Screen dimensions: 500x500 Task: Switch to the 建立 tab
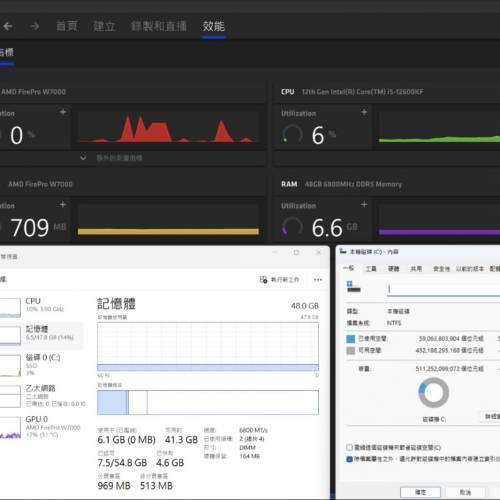click(104, 26)
